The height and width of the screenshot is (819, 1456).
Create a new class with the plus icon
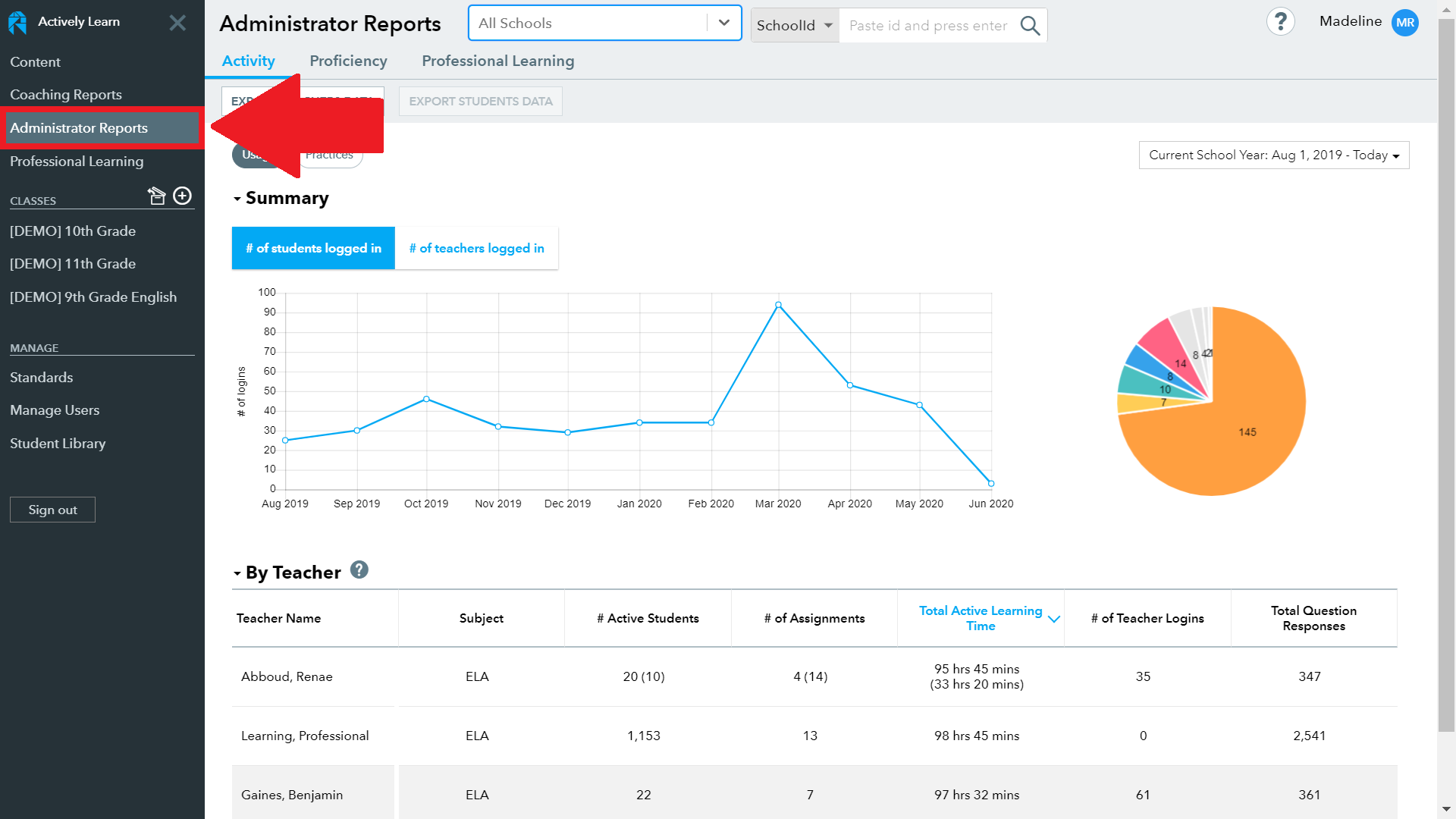(x=182, y=195)
